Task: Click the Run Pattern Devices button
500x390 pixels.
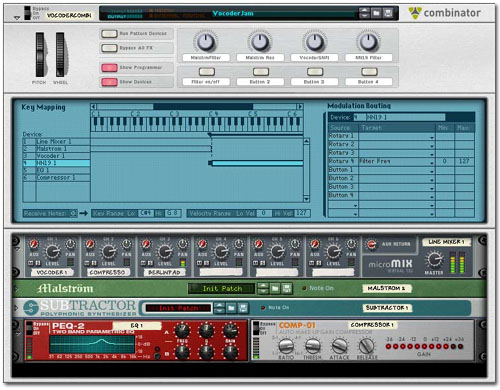Action: (x=109, y=34)
